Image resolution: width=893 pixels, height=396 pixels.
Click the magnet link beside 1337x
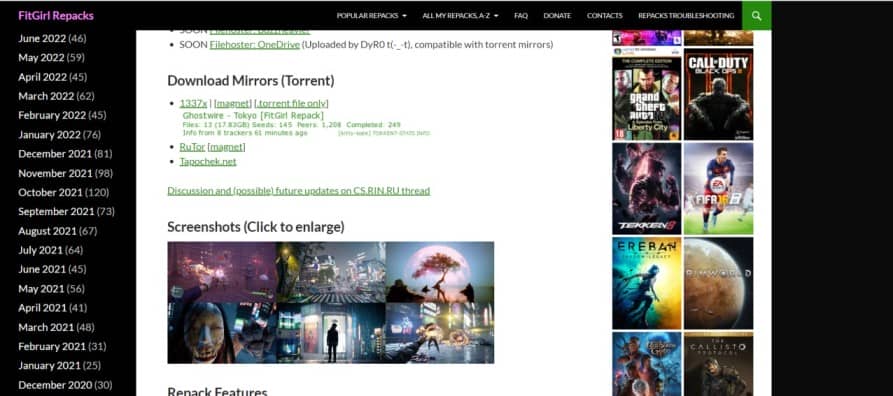(233, 103)
